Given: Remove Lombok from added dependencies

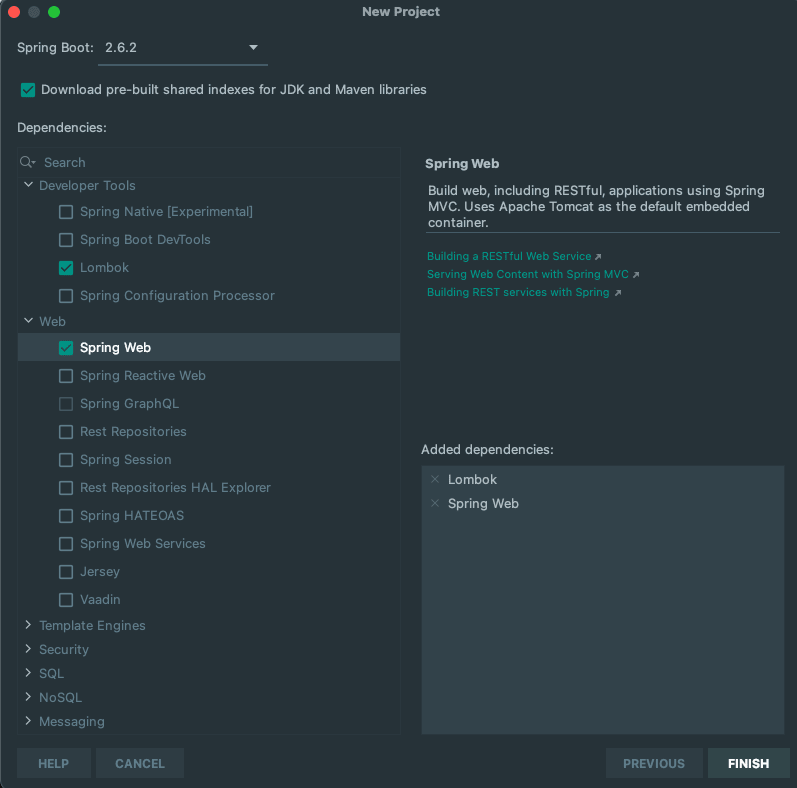Looking at the screenshot, I should 435,479.
